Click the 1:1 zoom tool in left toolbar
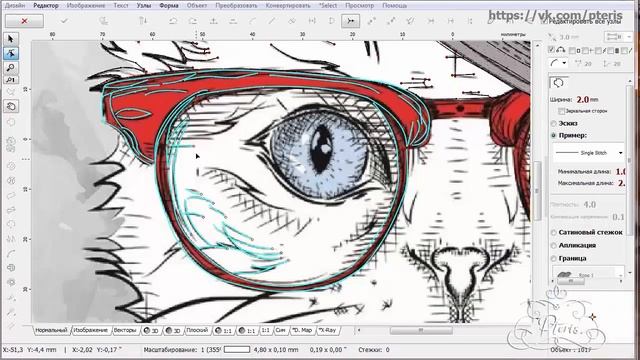The image size is (640, 360). pyautogui.click(x=11, y=80)
